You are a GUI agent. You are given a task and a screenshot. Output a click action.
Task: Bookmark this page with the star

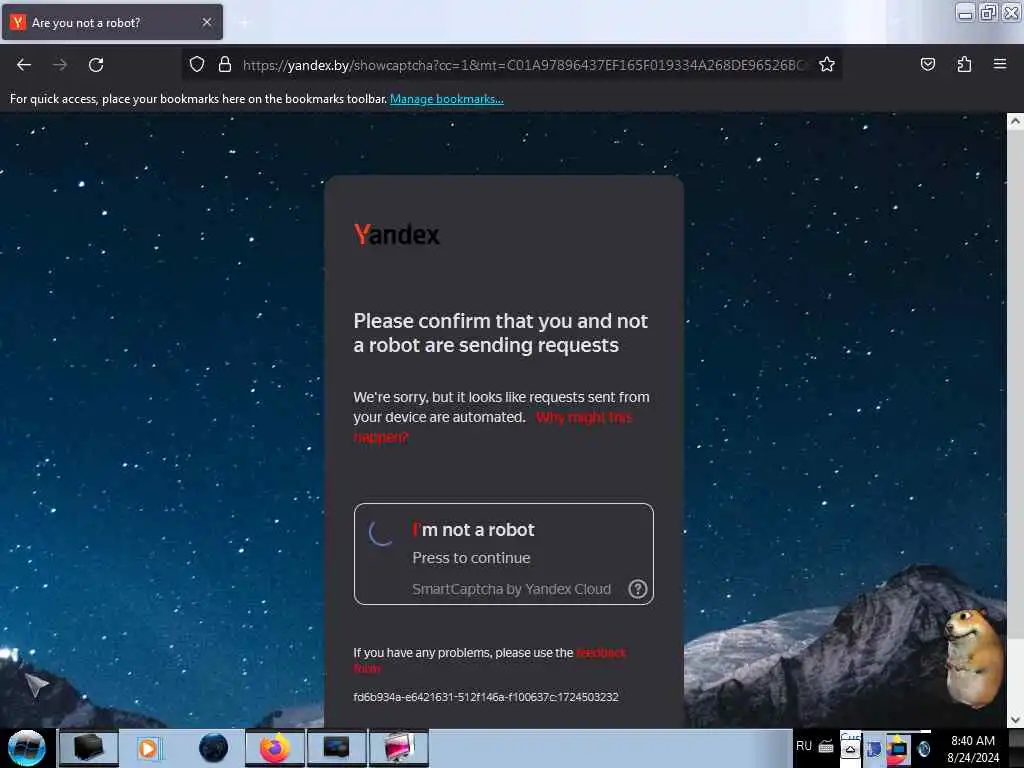coord(827,64)
